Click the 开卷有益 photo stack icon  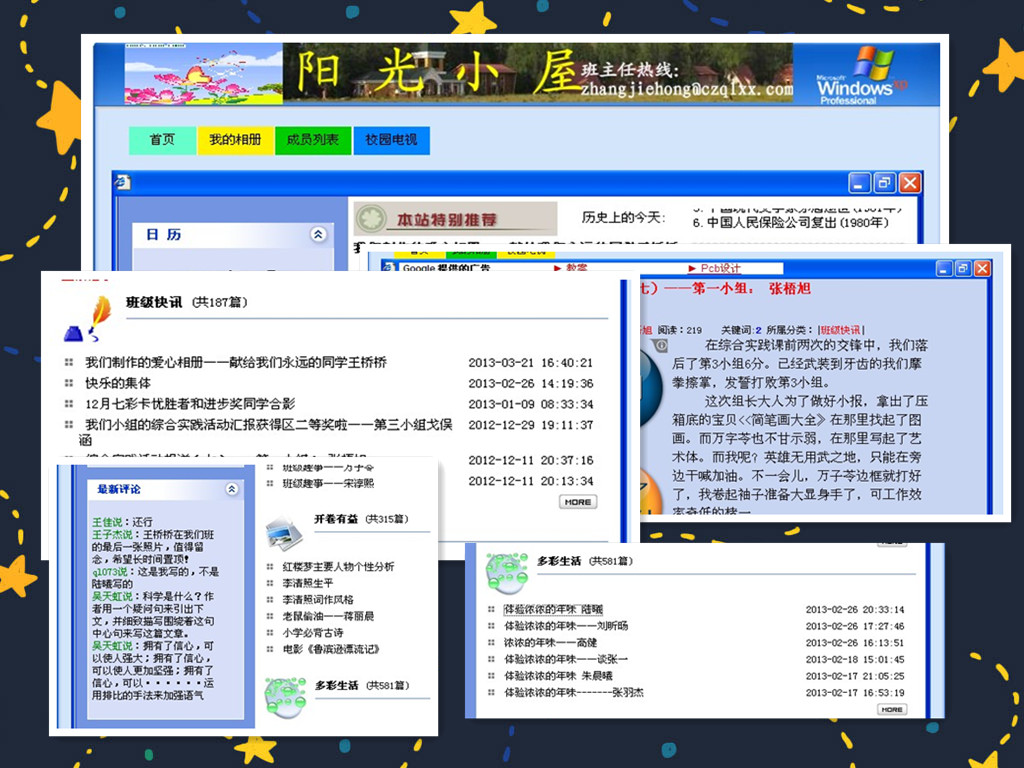coord(285,532)
